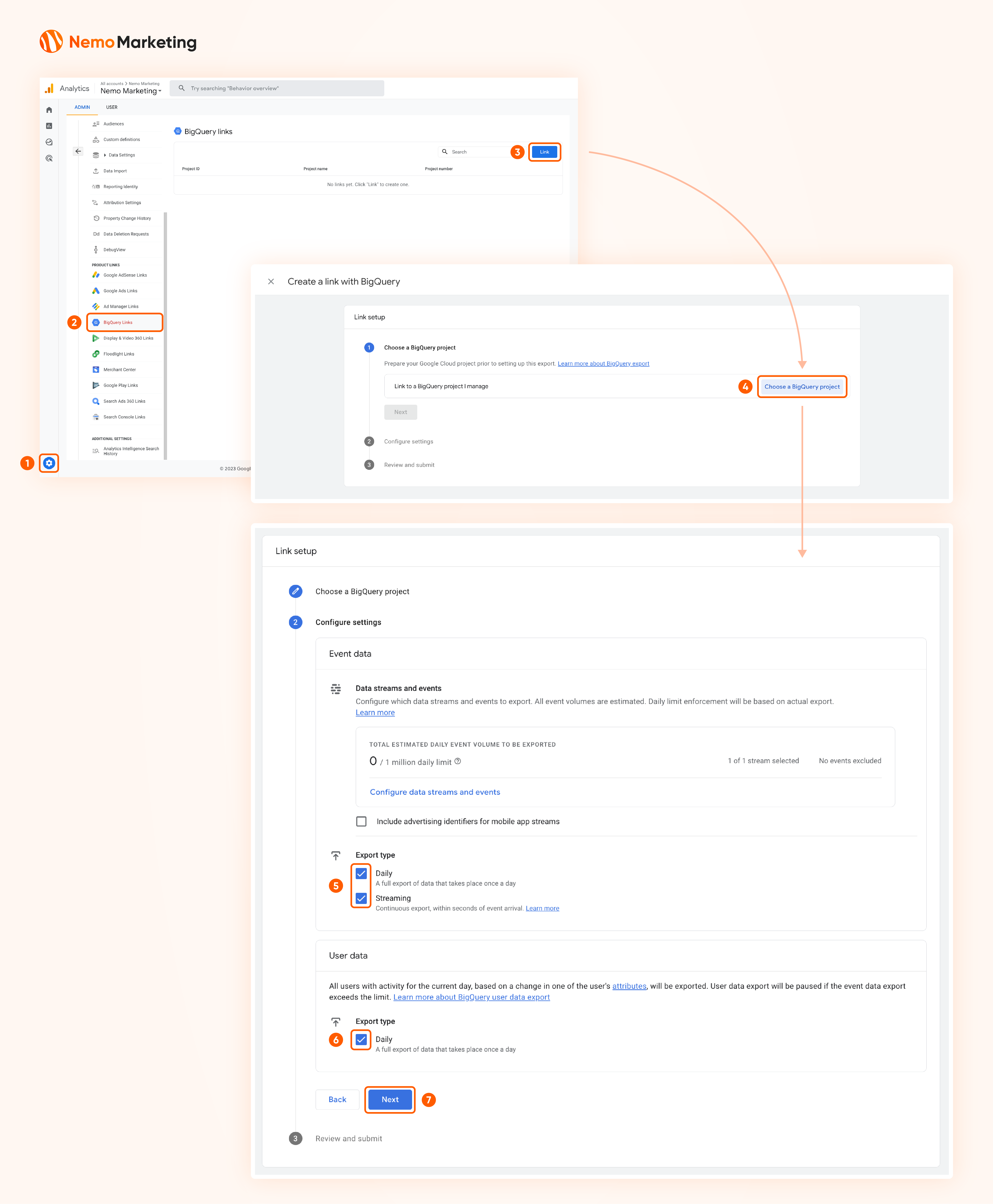Click the 'No events excluded' text
993x1204 pixels.
click(850, 761)
